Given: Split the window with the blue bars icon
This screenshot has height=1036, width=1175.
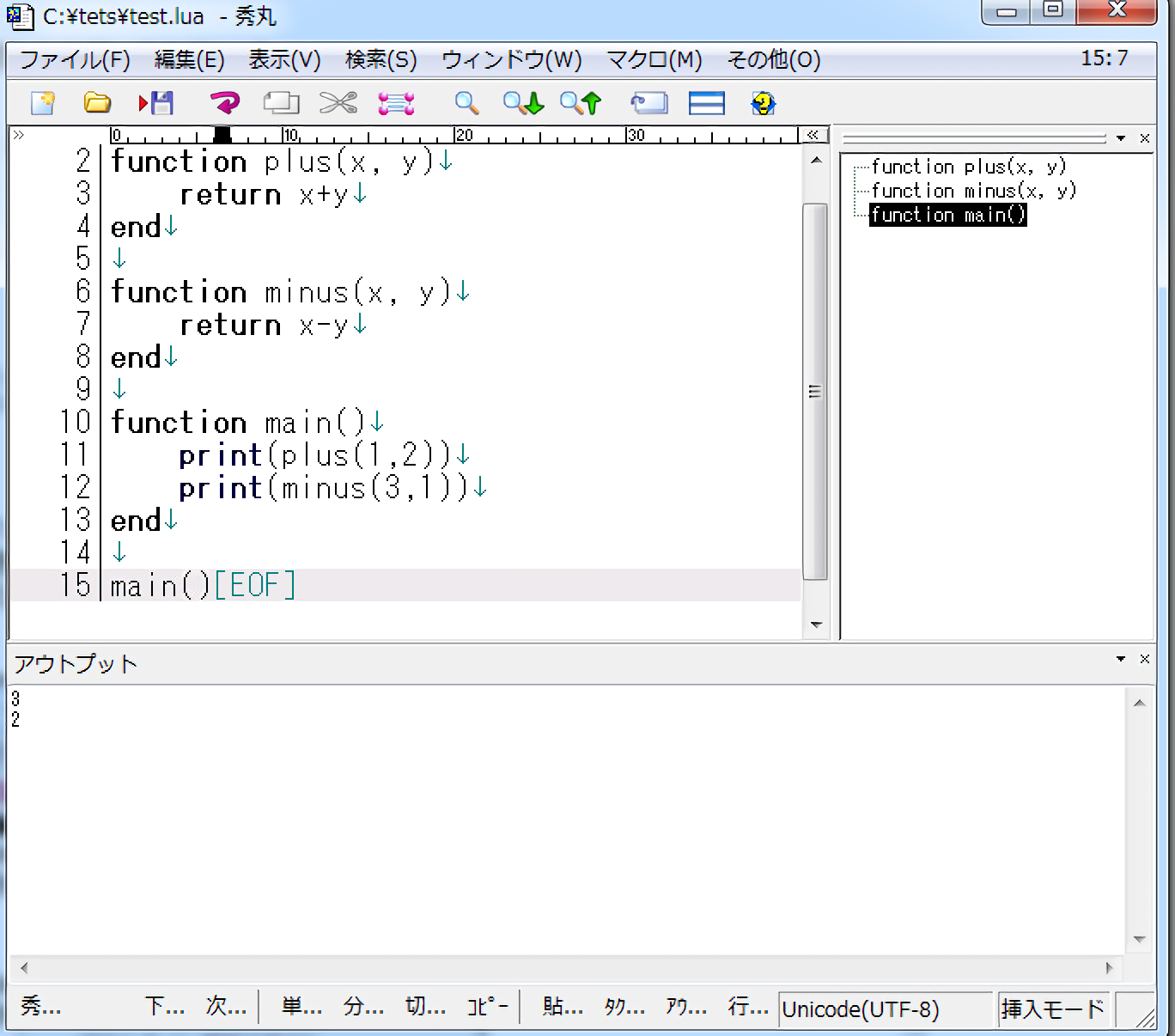Looking at the screenshot, I should 706,103.
